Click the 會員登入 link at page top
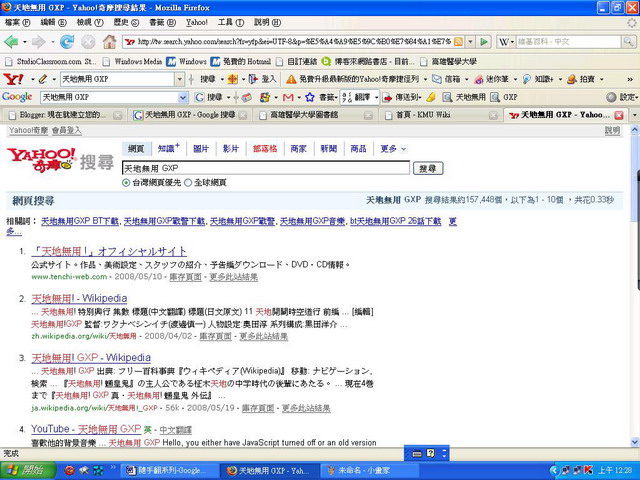 (x=67, y=131)
